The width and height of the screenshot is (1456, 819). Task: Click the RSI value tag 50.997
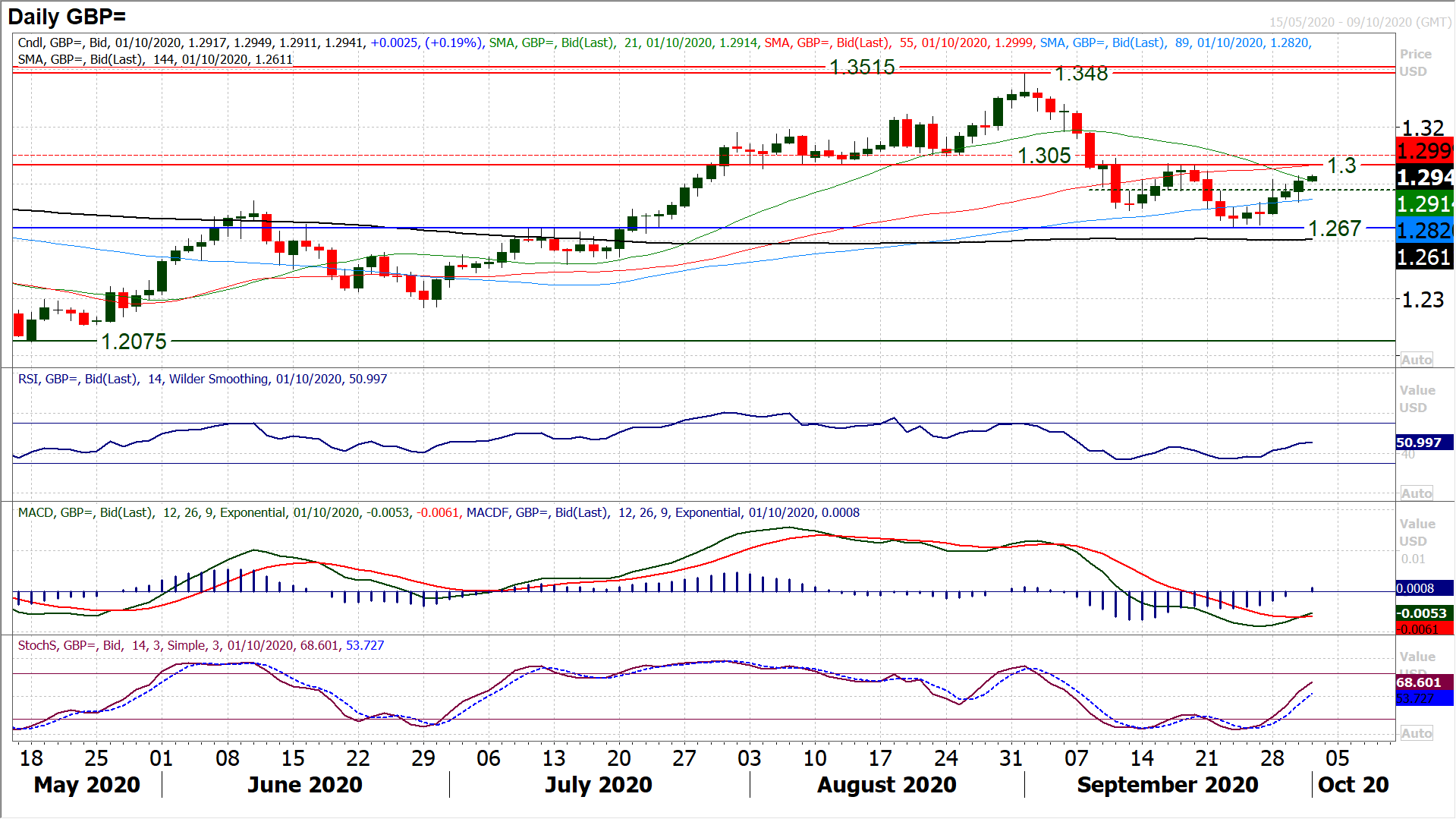coord(1424,443)
